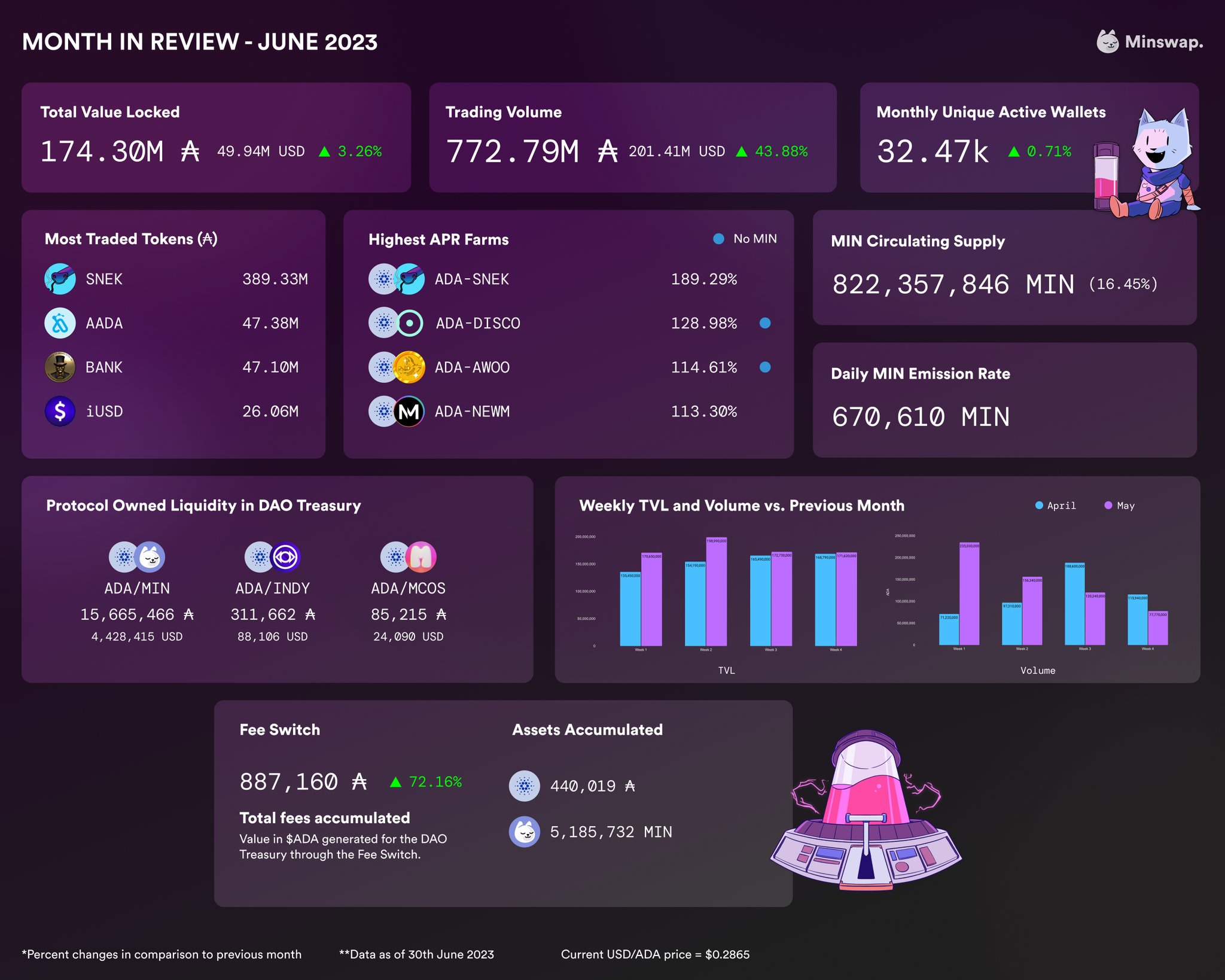Select the SNEK token icon
This screenshot has width=1225, height=980.
(60, 279)
